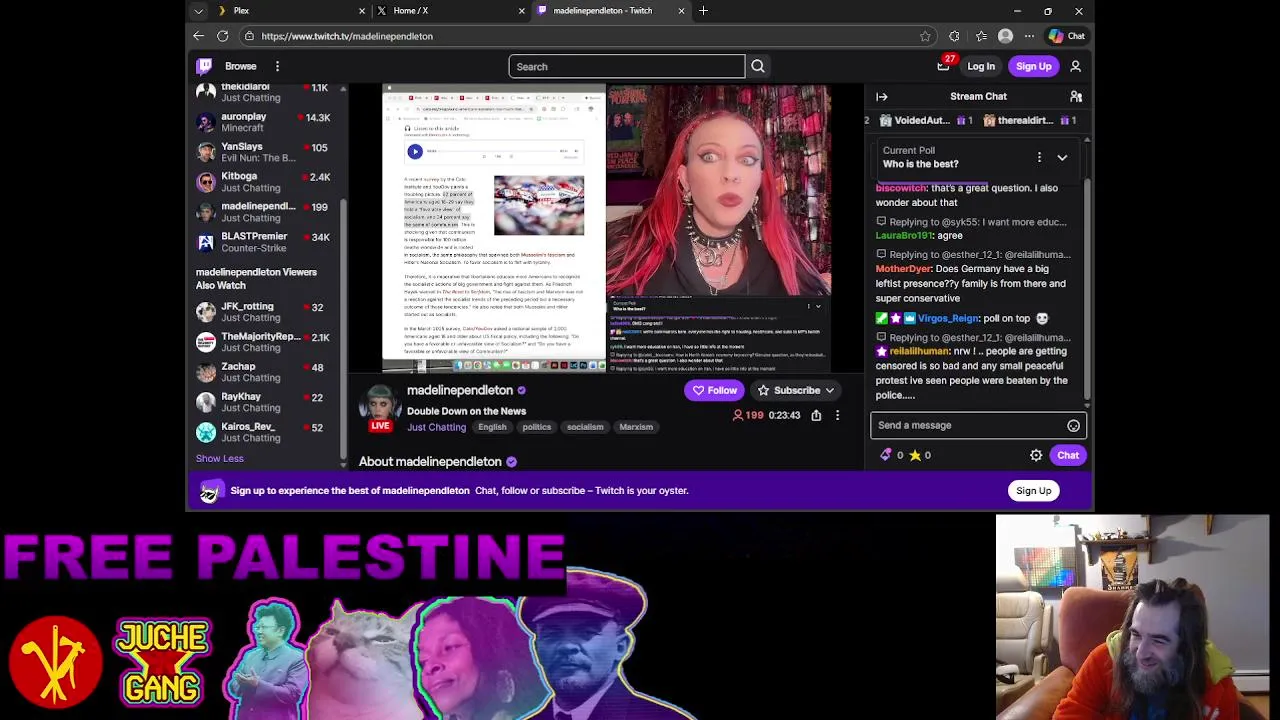Click the browser profile avatar
The image size is (1280, 720).
click(x=1005, y=36)
